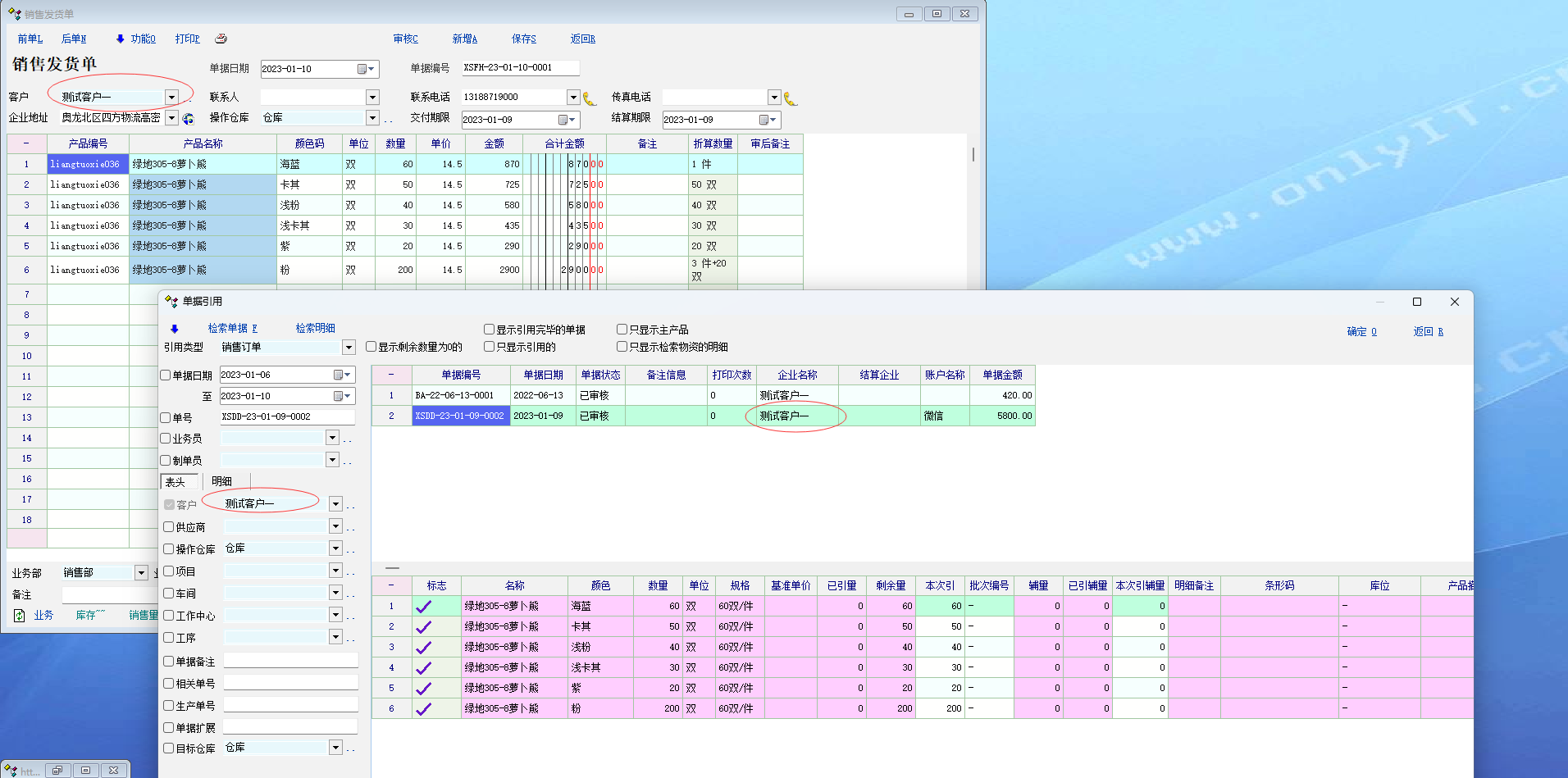This screenshot has width=1568, height=778.
Task: Check the 只显示主产品 option
Action: click(622, 330)
